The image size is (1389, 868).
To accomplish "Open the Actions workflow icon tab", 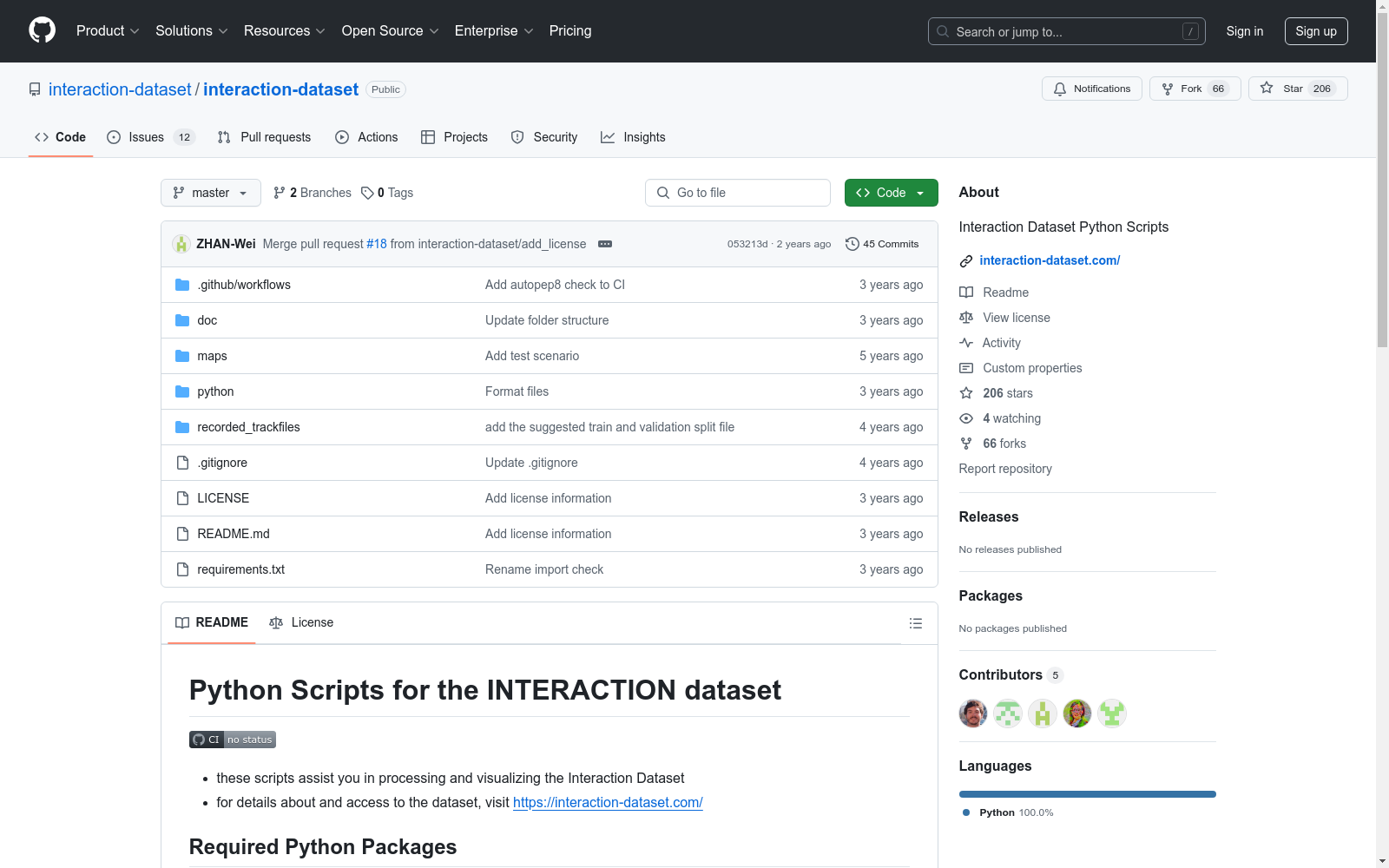I will click(x=344, y=137).
